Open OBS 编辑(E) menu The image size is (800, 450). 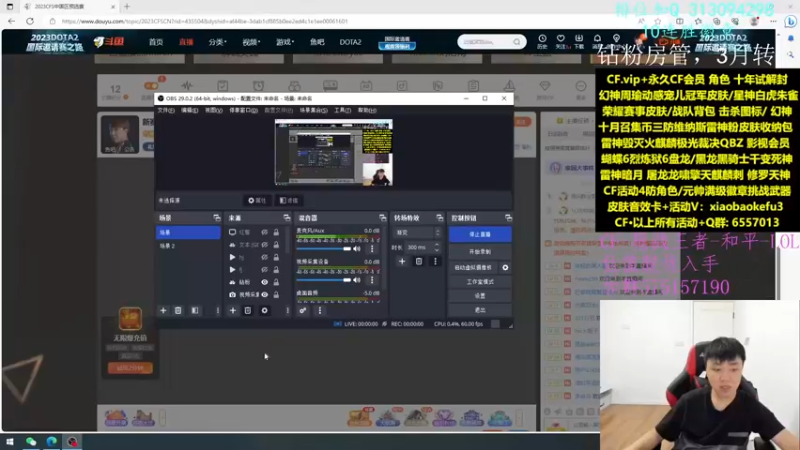coord(189,110)
